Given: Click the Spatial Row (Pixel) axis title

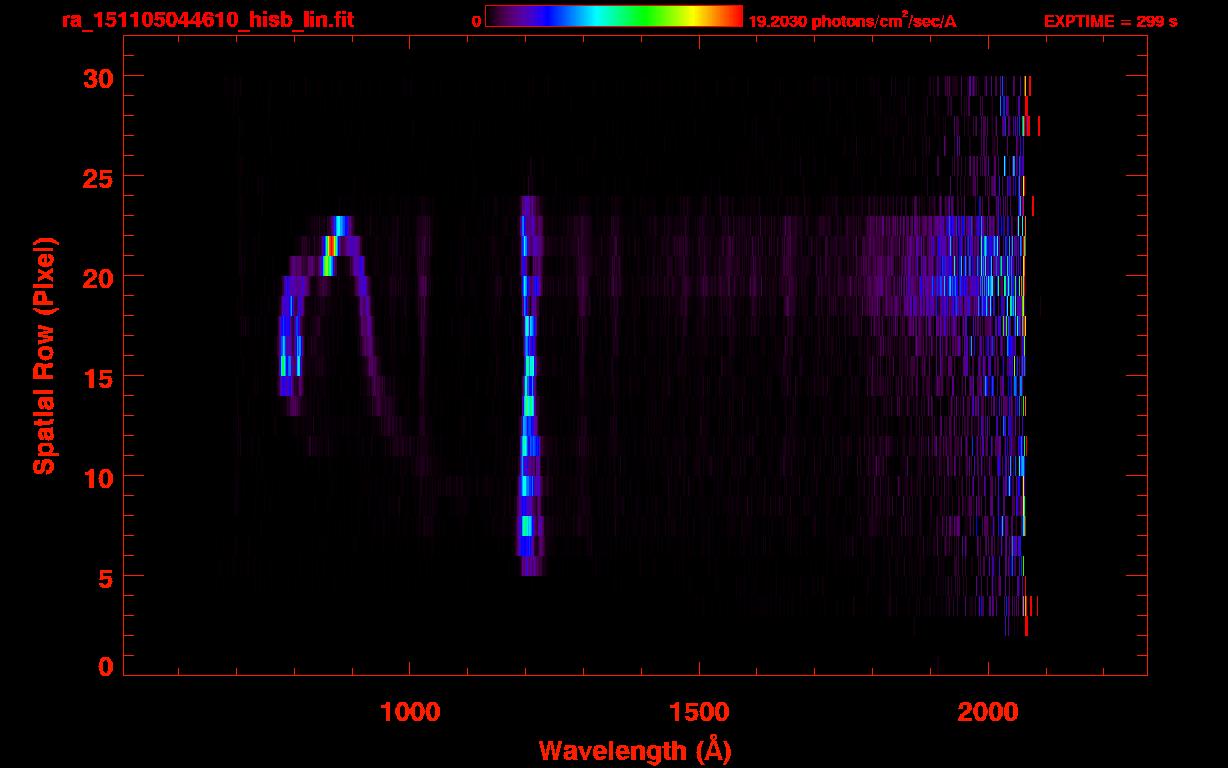Looking at the screenshot, I should [x=44, y=356].
